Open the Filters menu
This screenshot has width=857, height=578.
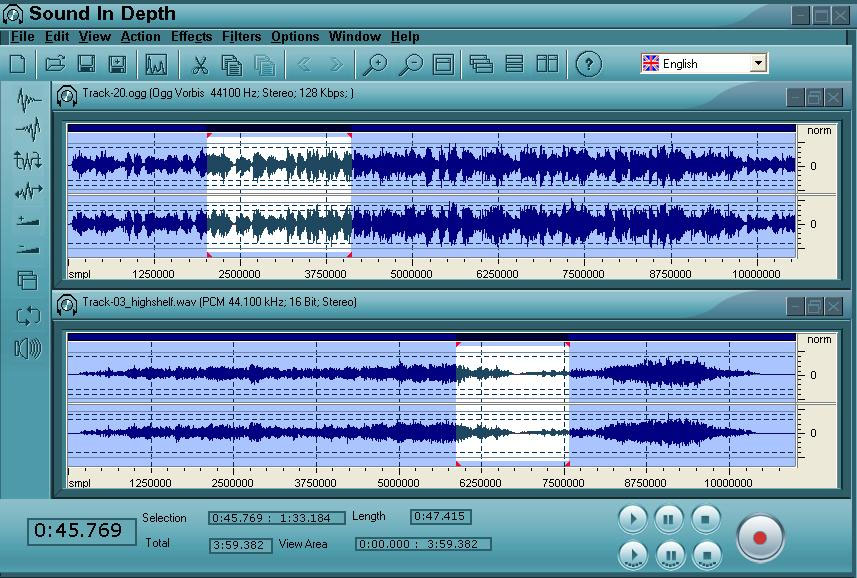241,36
